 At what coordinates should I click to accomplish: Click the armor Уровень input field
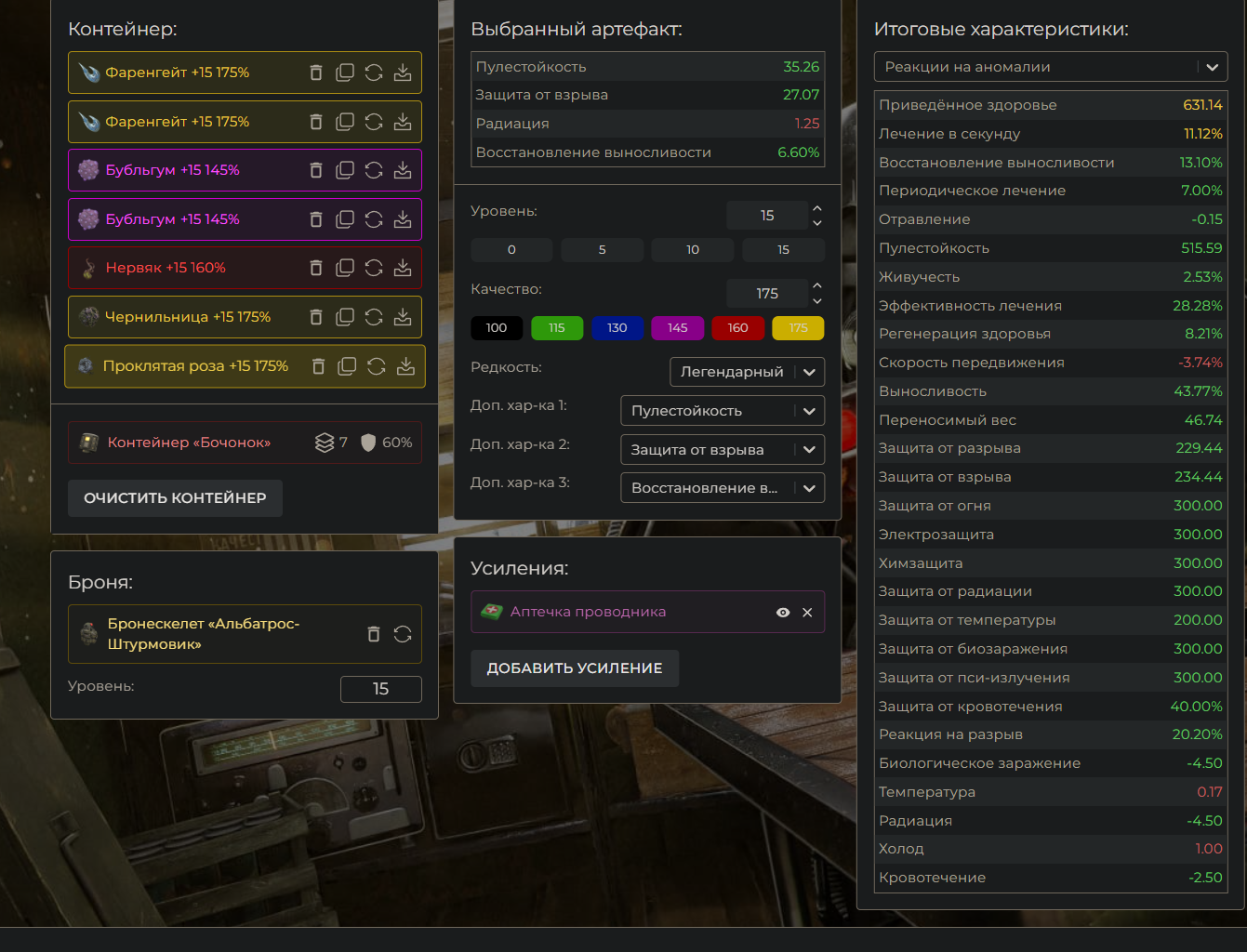[x=380, y=689]
